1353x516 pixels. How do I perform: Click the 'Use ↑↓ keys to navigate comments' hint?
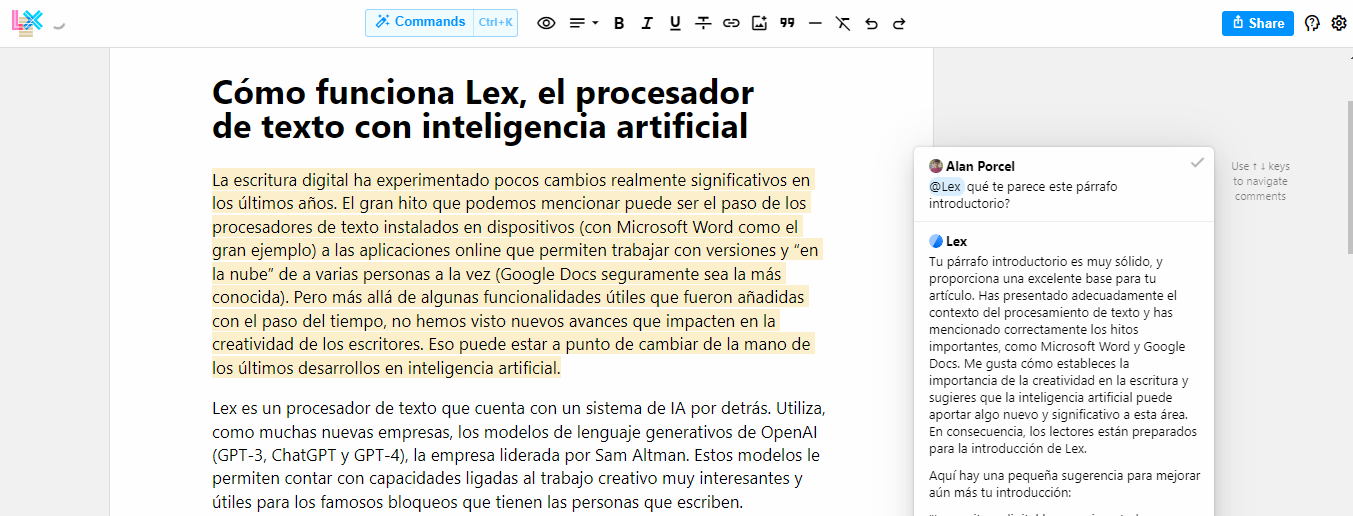(x=1260, y=181)
